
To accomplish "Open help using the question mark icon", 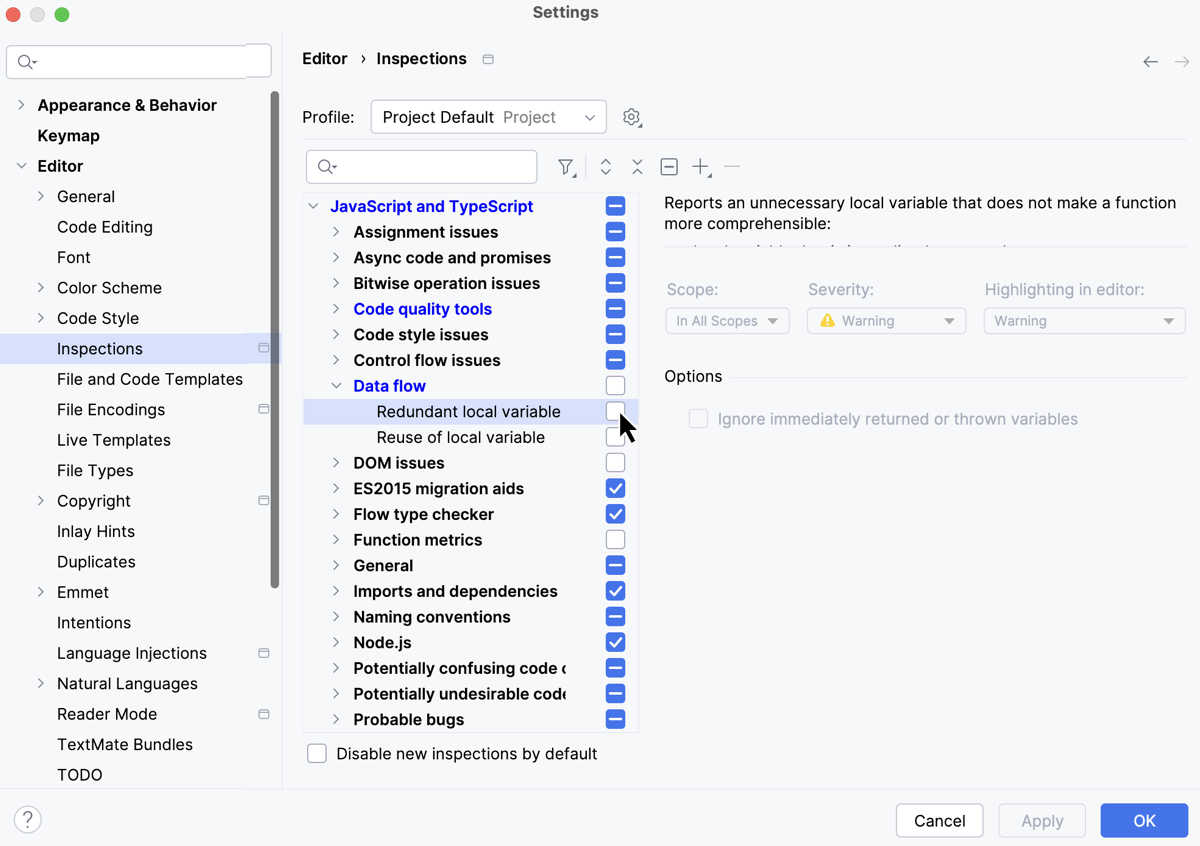I will (x=27, y=819).
